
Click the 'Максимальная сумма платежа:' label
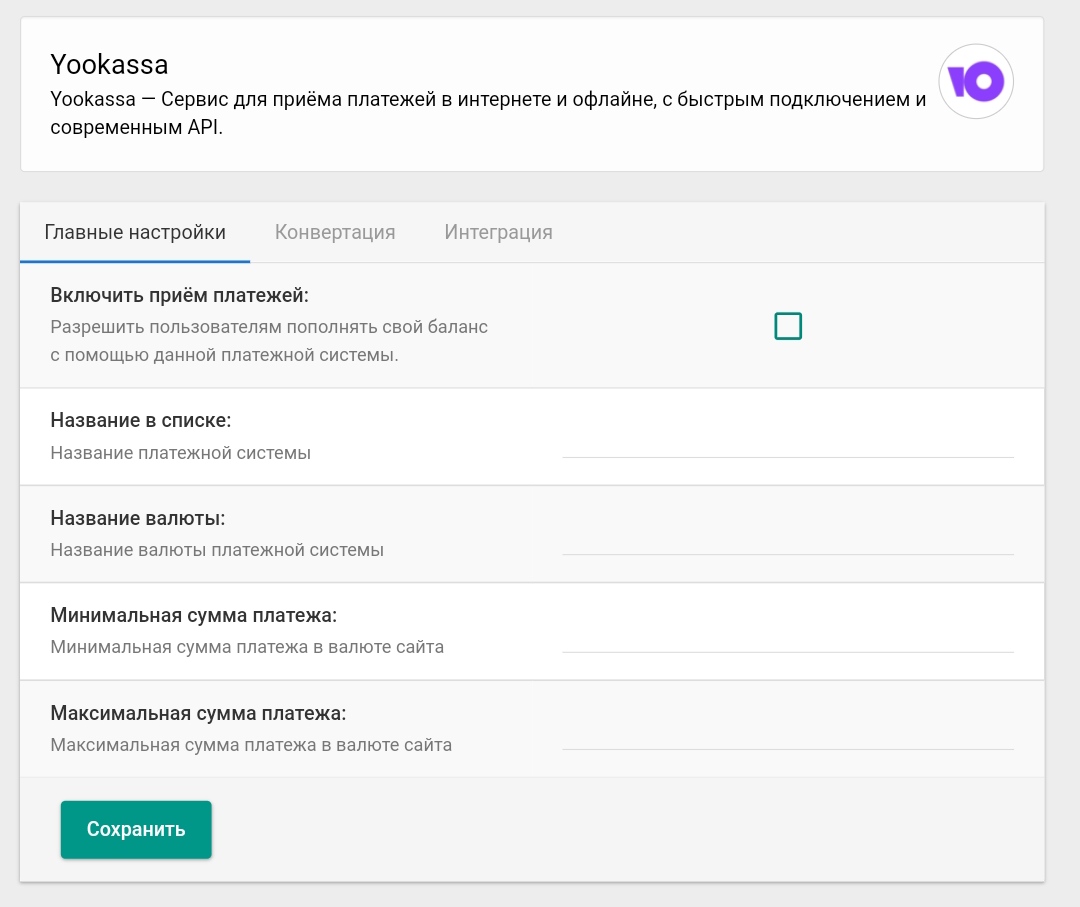click(198, 713)
